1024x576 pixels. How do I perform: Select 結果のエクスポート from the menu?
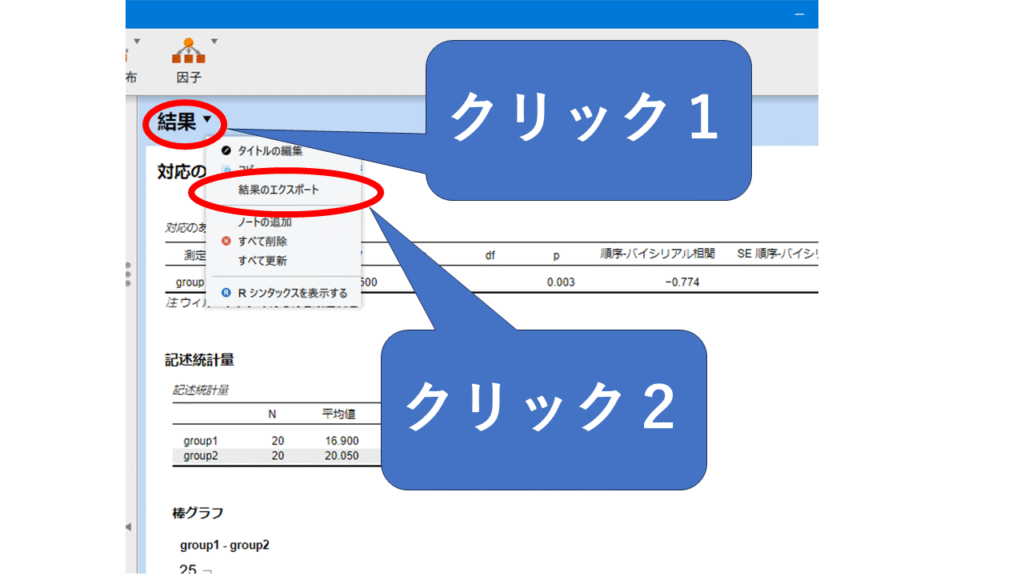[279, 189]
